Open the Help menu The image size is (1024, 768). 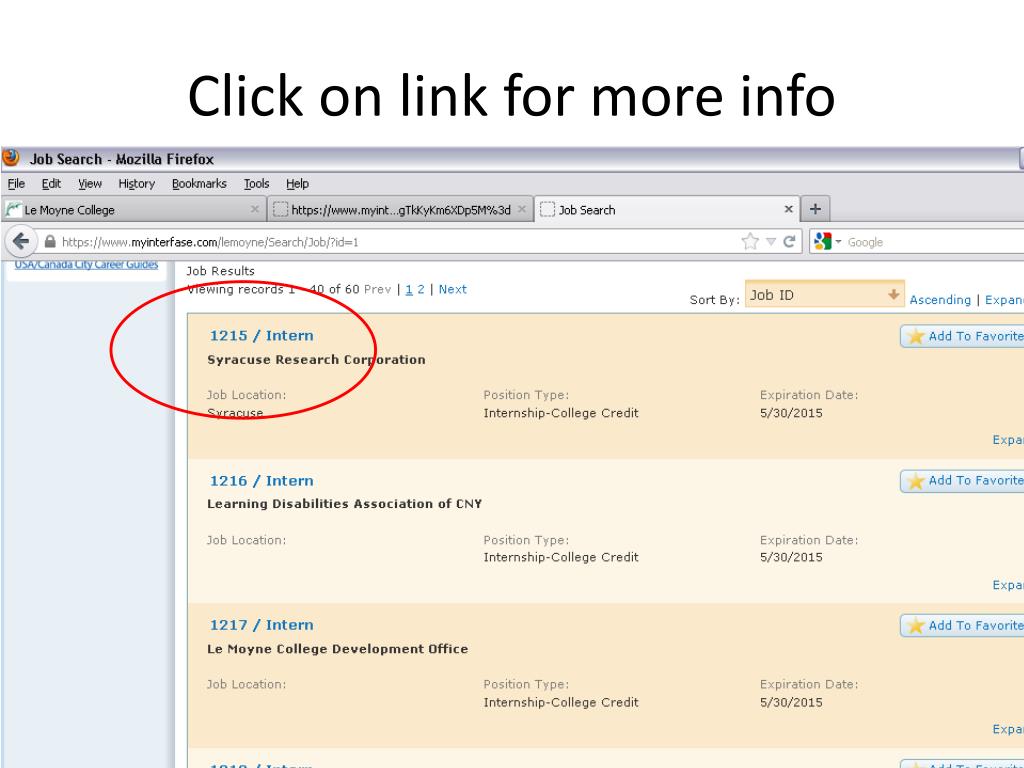[297, 184]
